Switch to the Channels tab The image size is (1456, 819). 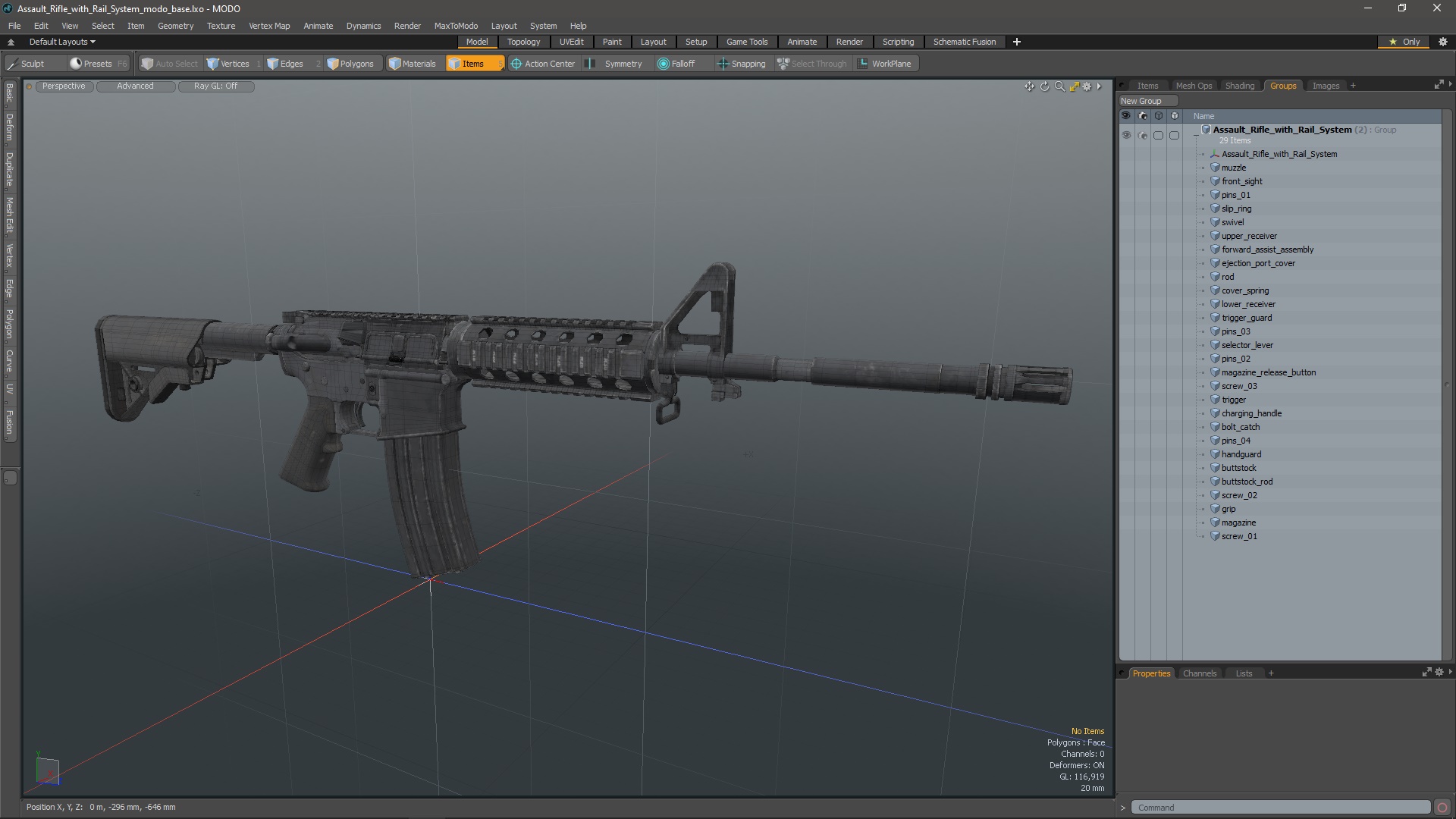[1199, 673]
